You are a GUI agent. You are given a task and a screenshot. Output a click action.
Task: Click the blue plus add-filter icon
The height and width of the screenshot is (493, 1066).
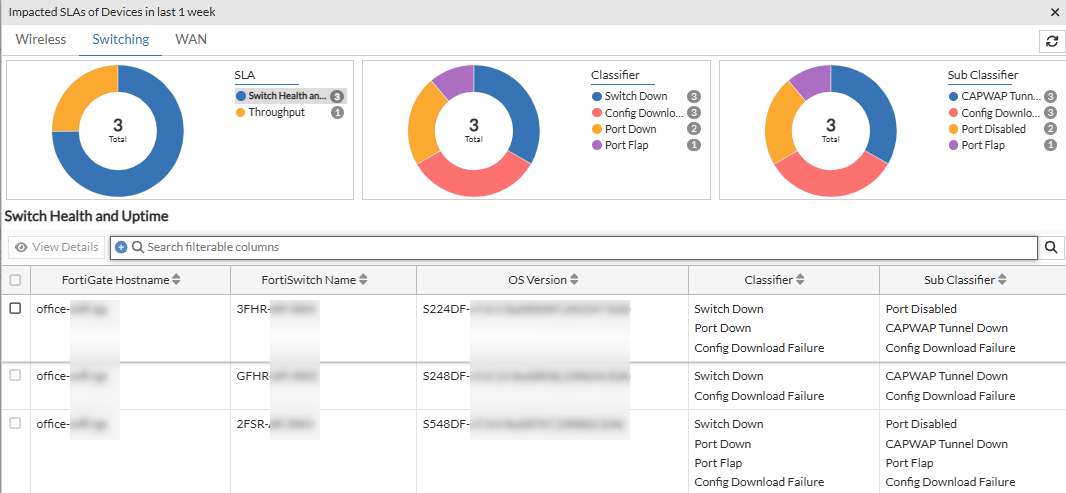coord(122,248)
